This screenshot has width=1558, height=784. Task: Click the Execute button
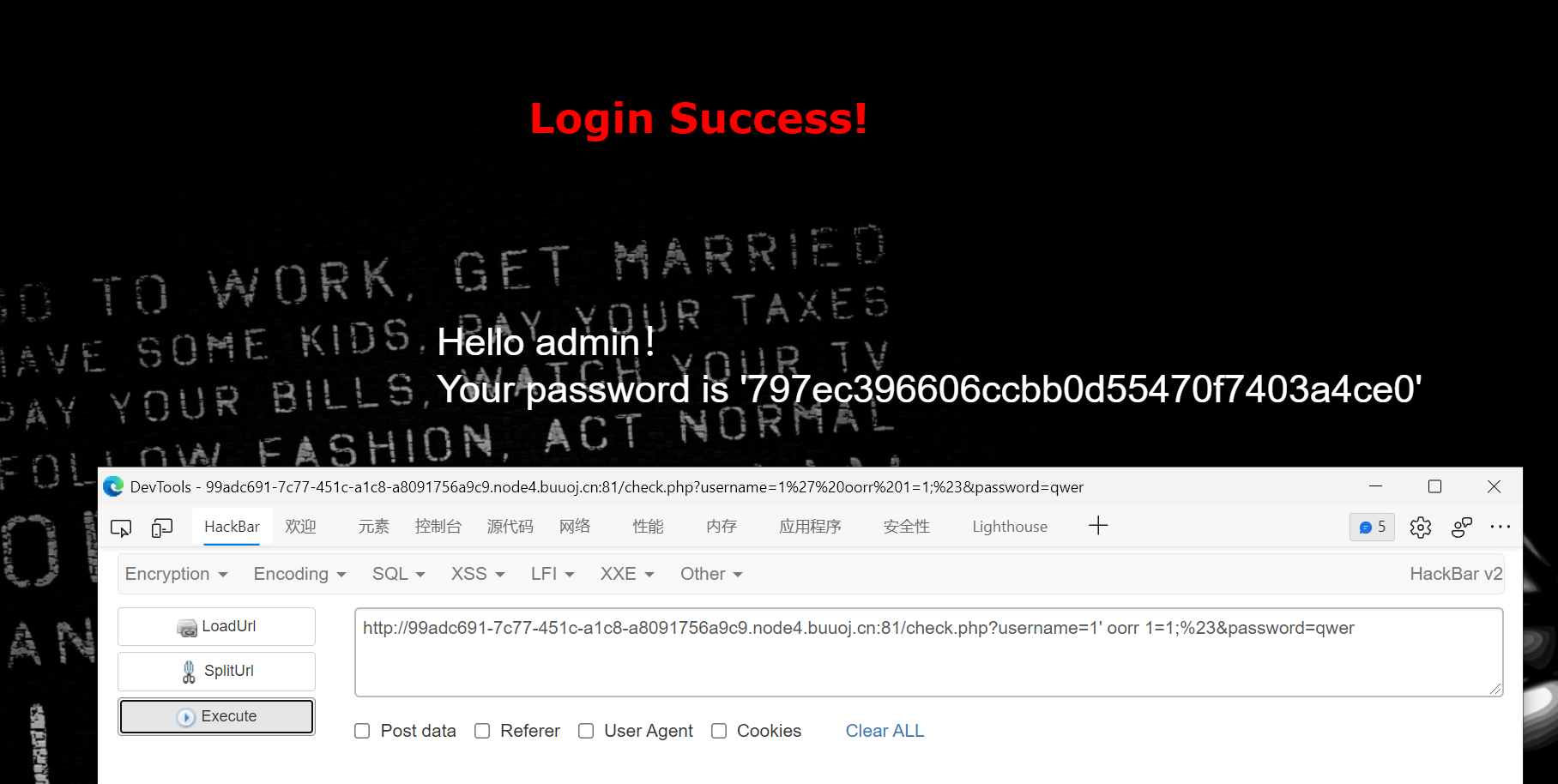click(216, 716)
